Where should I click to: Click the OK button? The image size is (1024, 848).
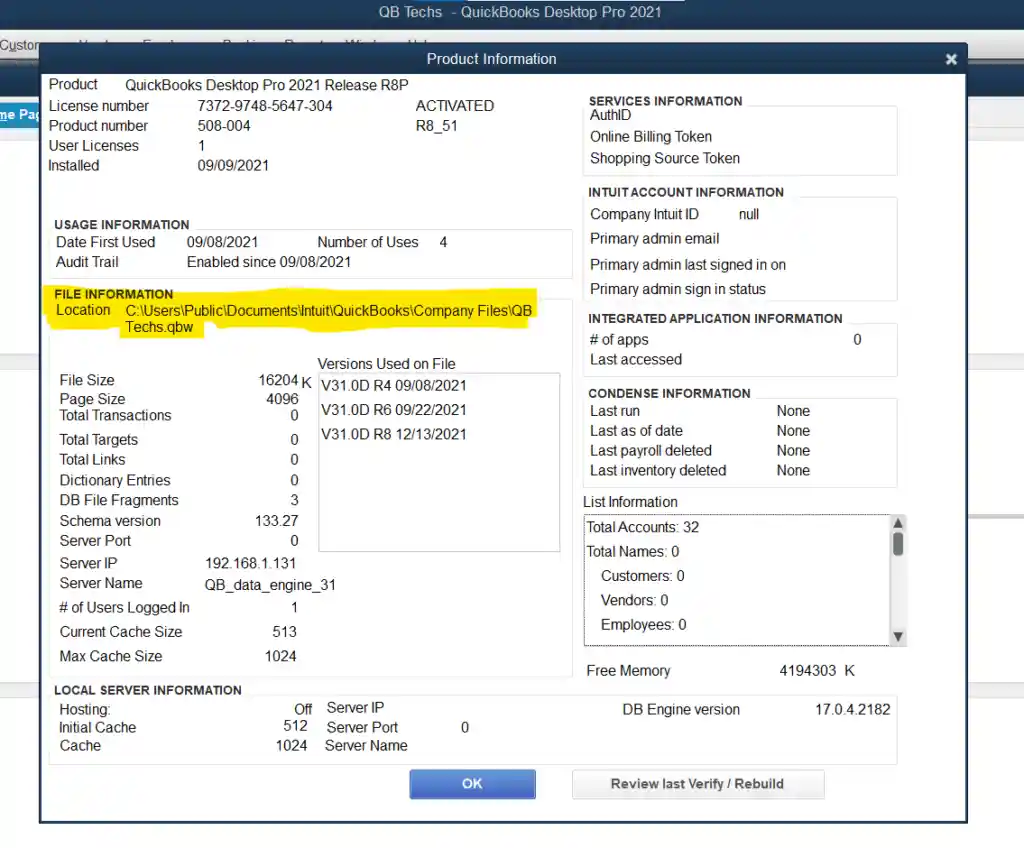coord(472,783)
